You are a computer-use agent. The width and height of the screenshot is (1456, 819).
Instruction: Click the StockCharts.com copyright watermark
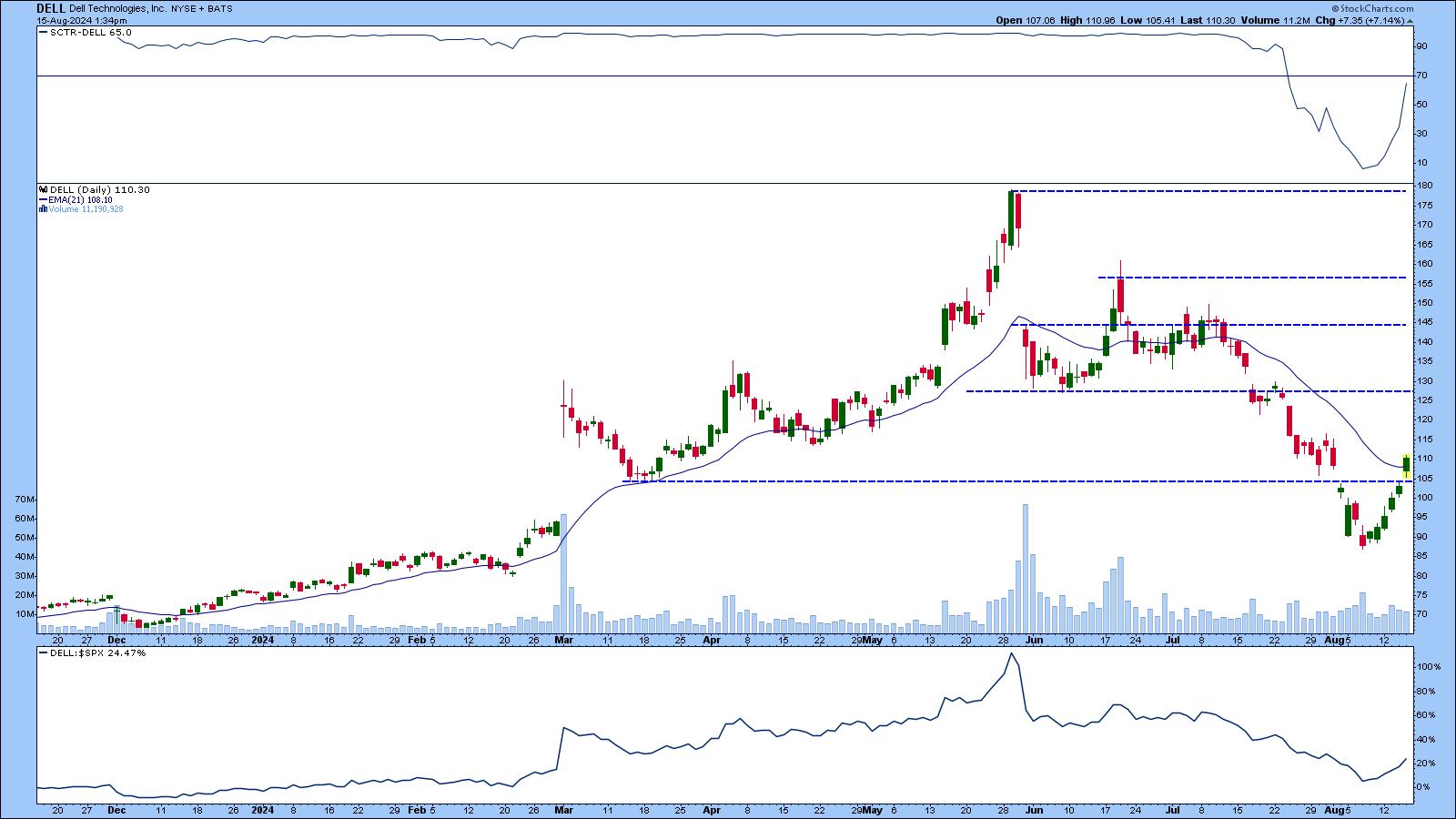(1376, 8)
